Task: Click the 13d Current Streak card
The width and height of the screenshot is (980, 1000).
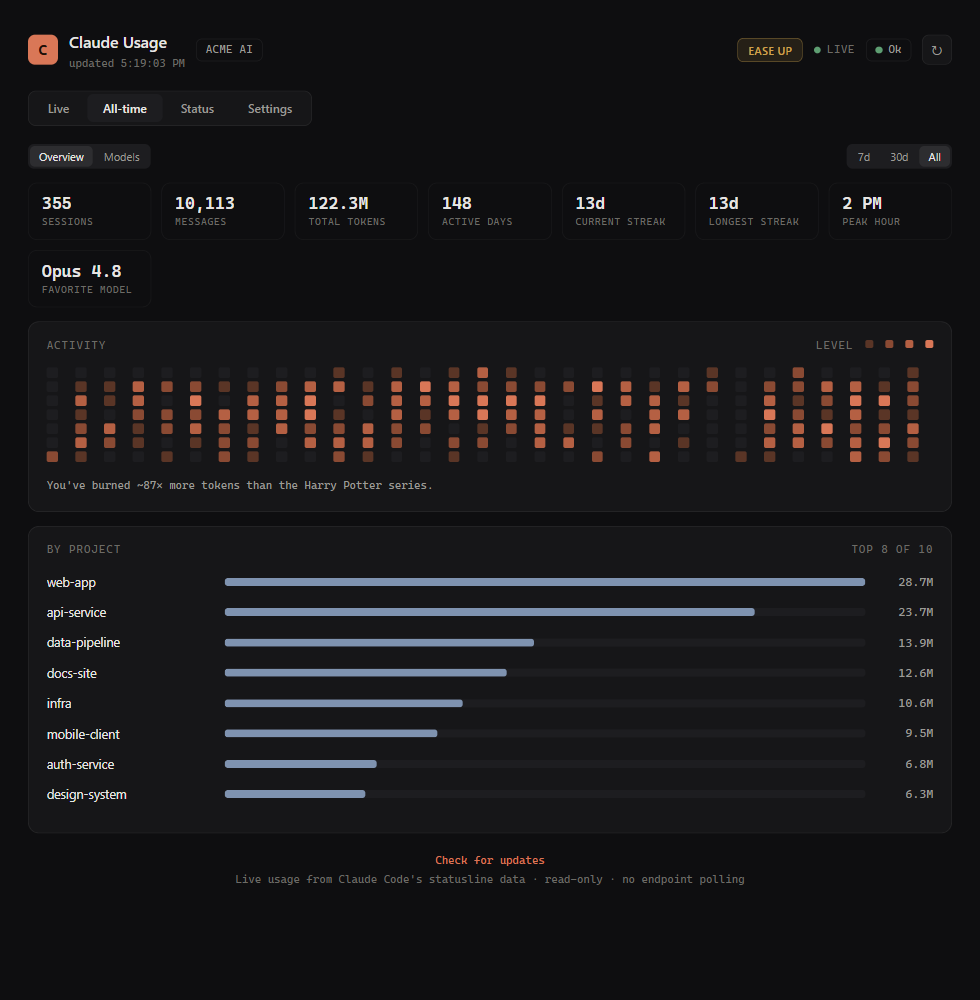Action: coord(624,211)
